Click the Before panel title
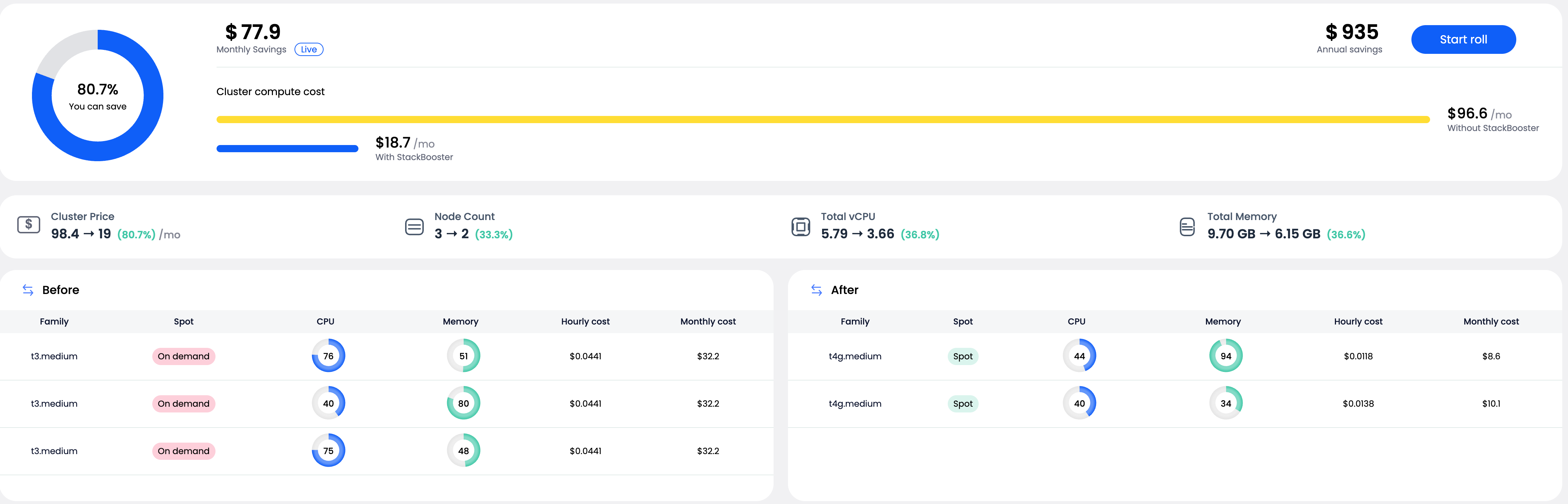 pos(61,290)
